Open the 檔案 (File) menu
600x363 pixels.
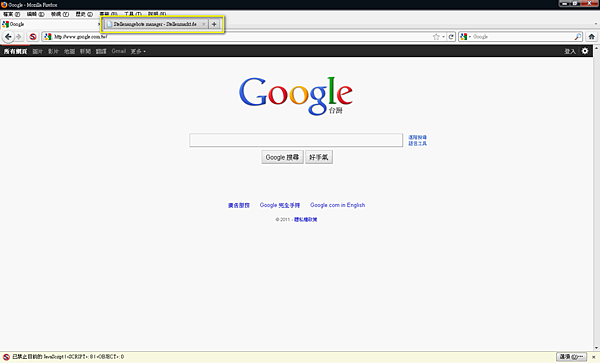tap(11, 14)
